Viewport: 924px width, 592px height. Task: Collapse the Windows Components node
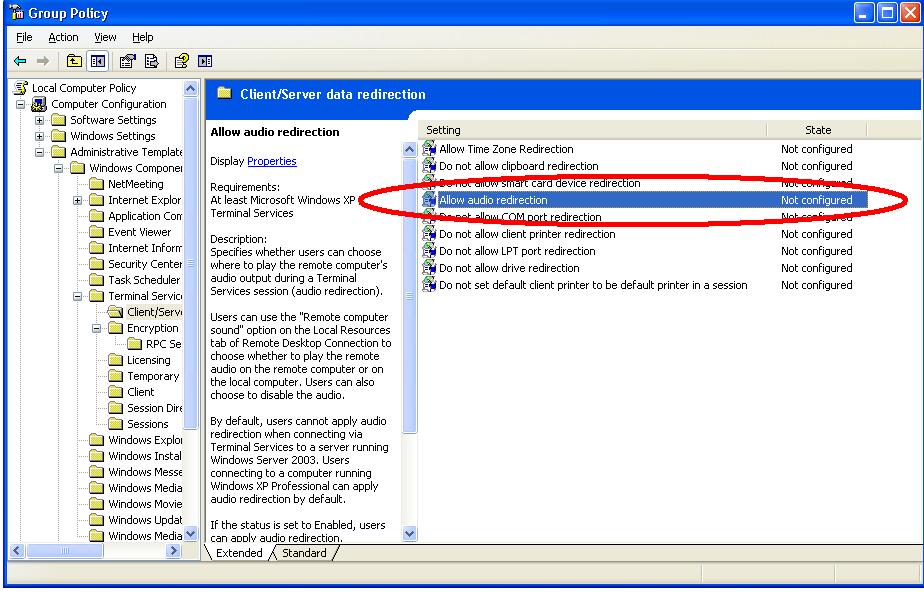[x=58, y=168]
